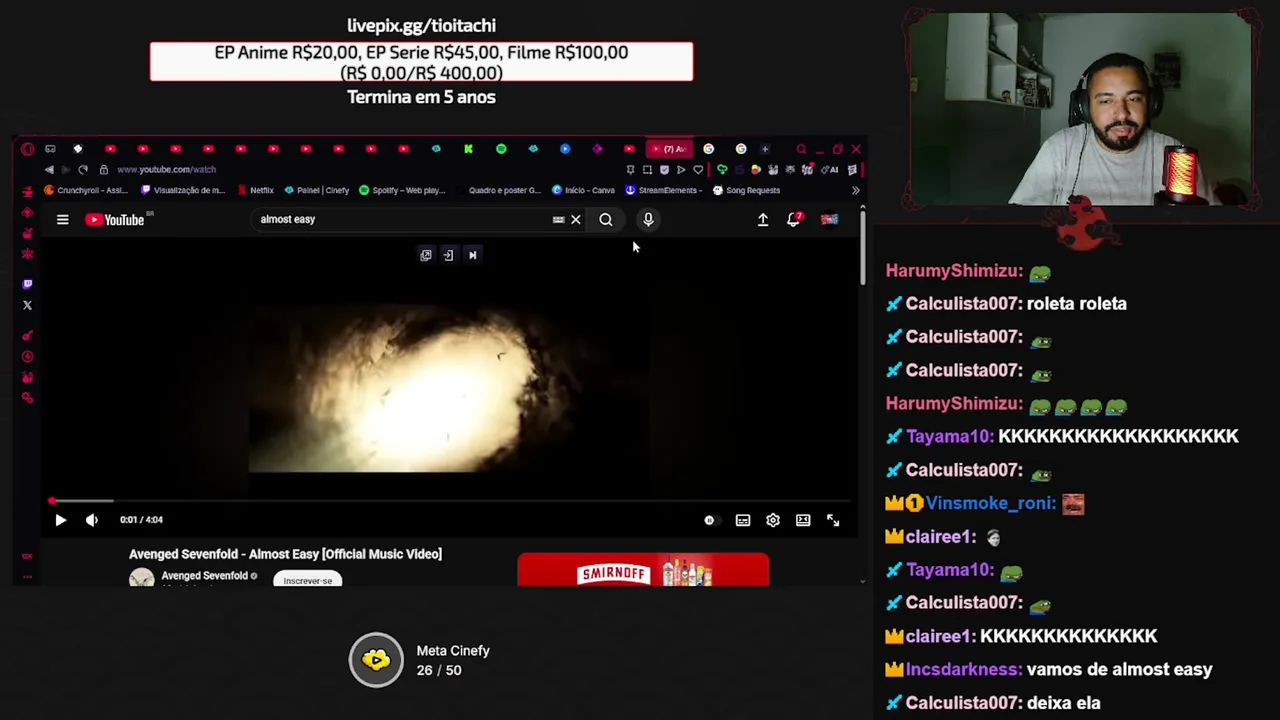Mute the YouTube player volume

coord(92,520)
